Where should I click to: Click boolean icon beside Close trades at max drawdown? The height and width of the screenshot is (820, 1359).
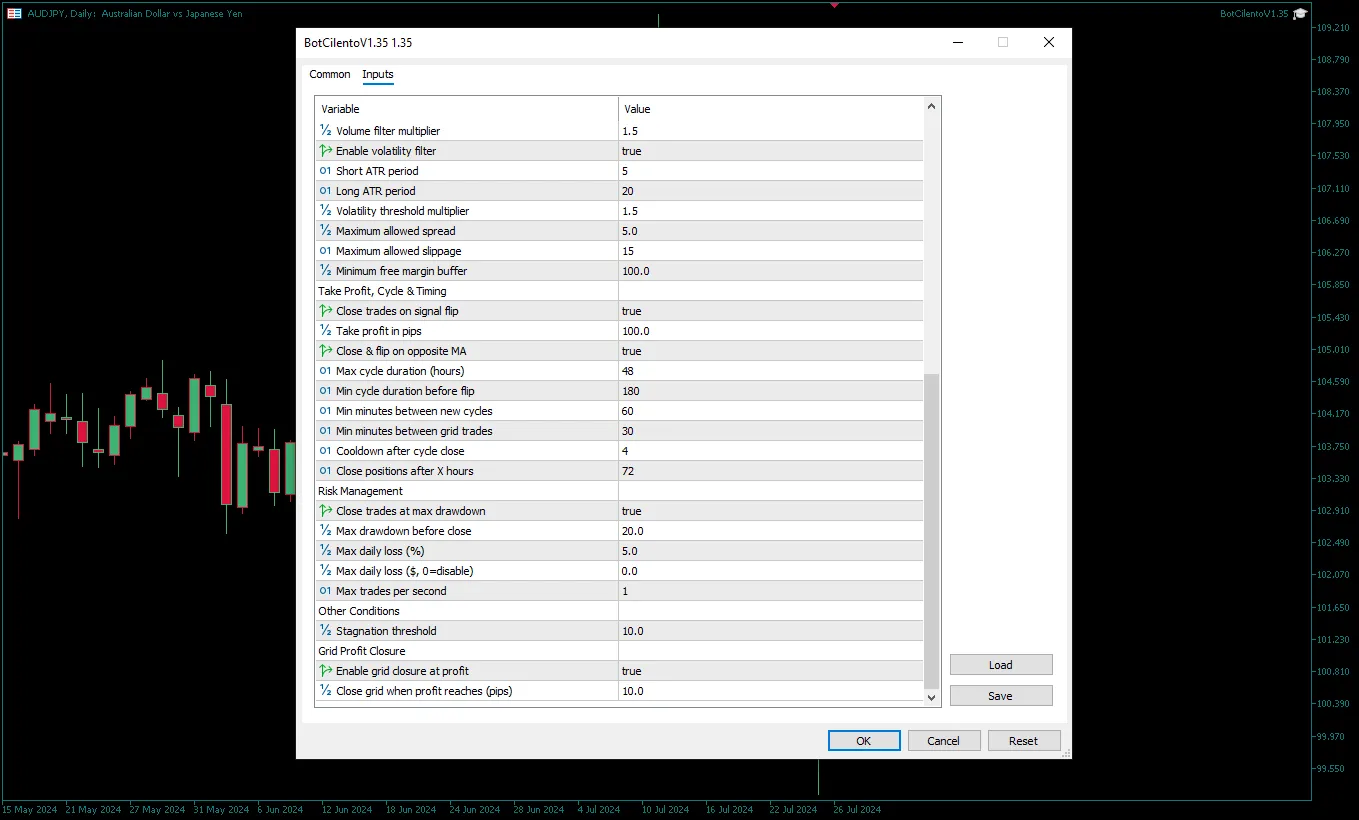(x=325, y=511)
